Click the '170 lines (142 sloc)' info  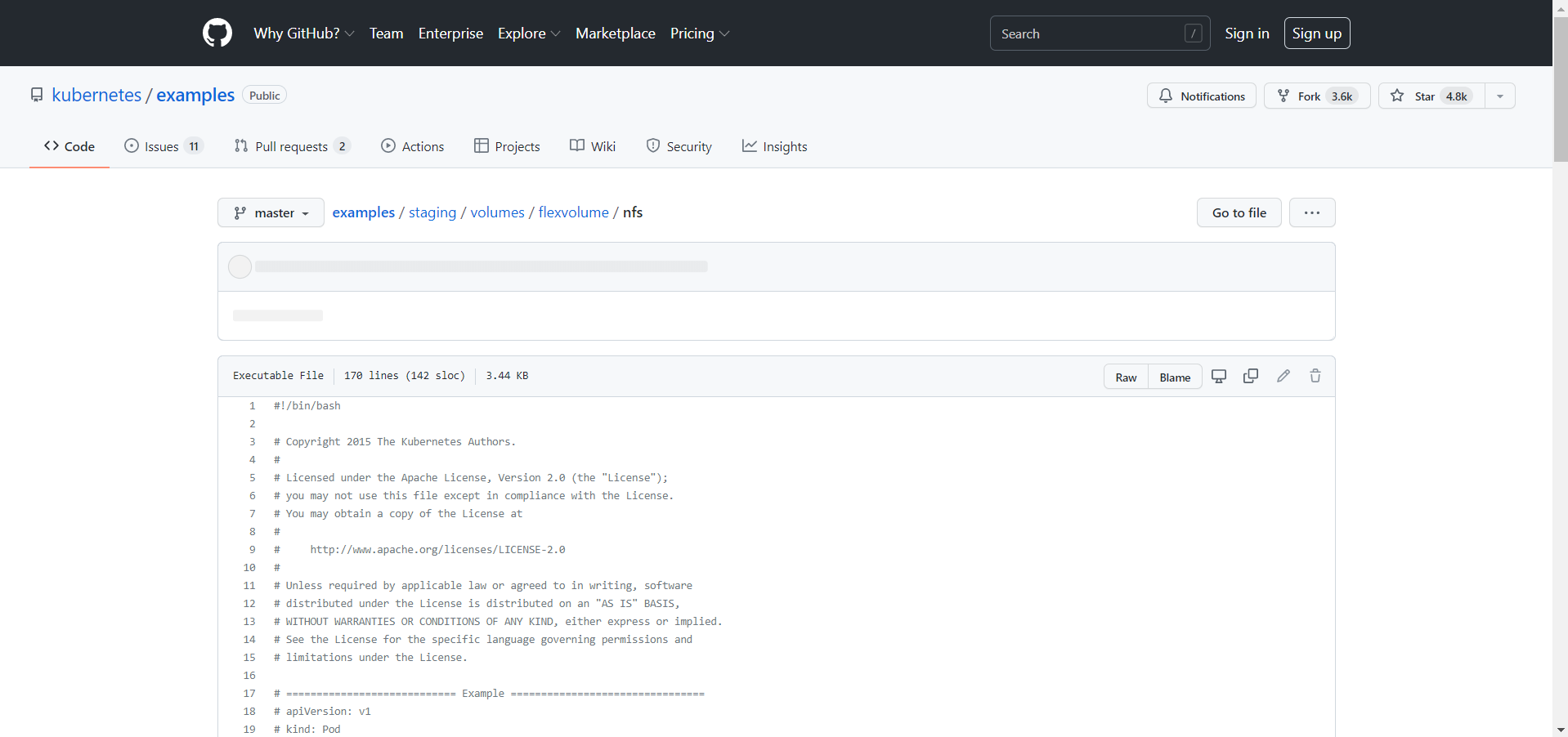[x=404, y=376]
